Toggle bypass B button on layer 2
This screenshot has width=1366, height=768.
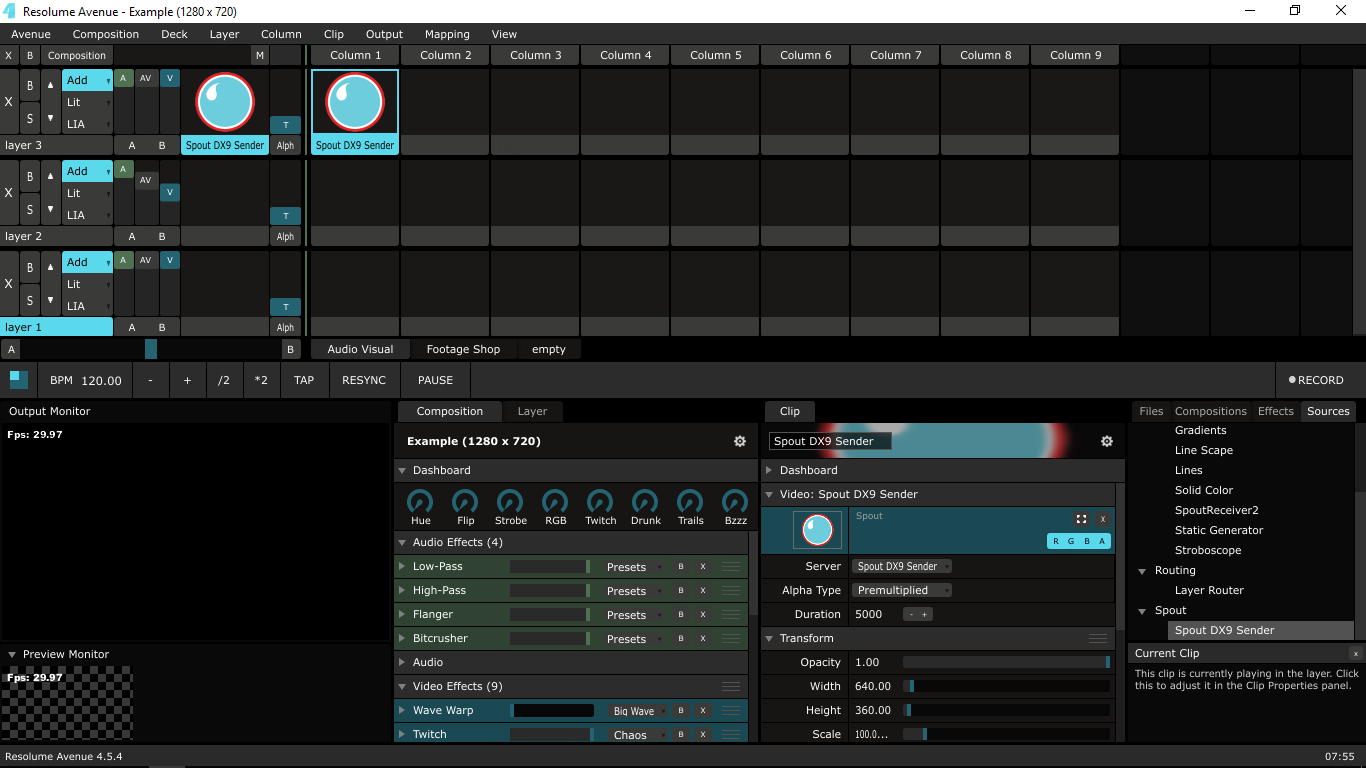(x=30, y=177)
